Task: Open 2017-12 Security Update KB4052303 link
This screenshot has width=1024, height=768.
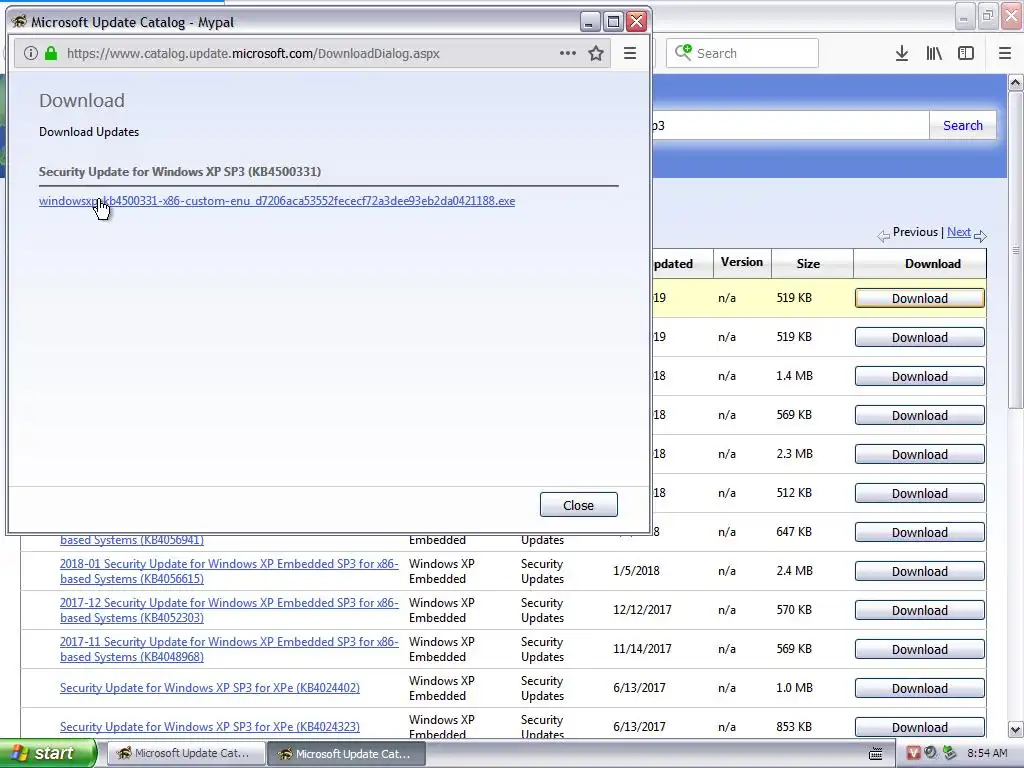Action: point(229,610)
